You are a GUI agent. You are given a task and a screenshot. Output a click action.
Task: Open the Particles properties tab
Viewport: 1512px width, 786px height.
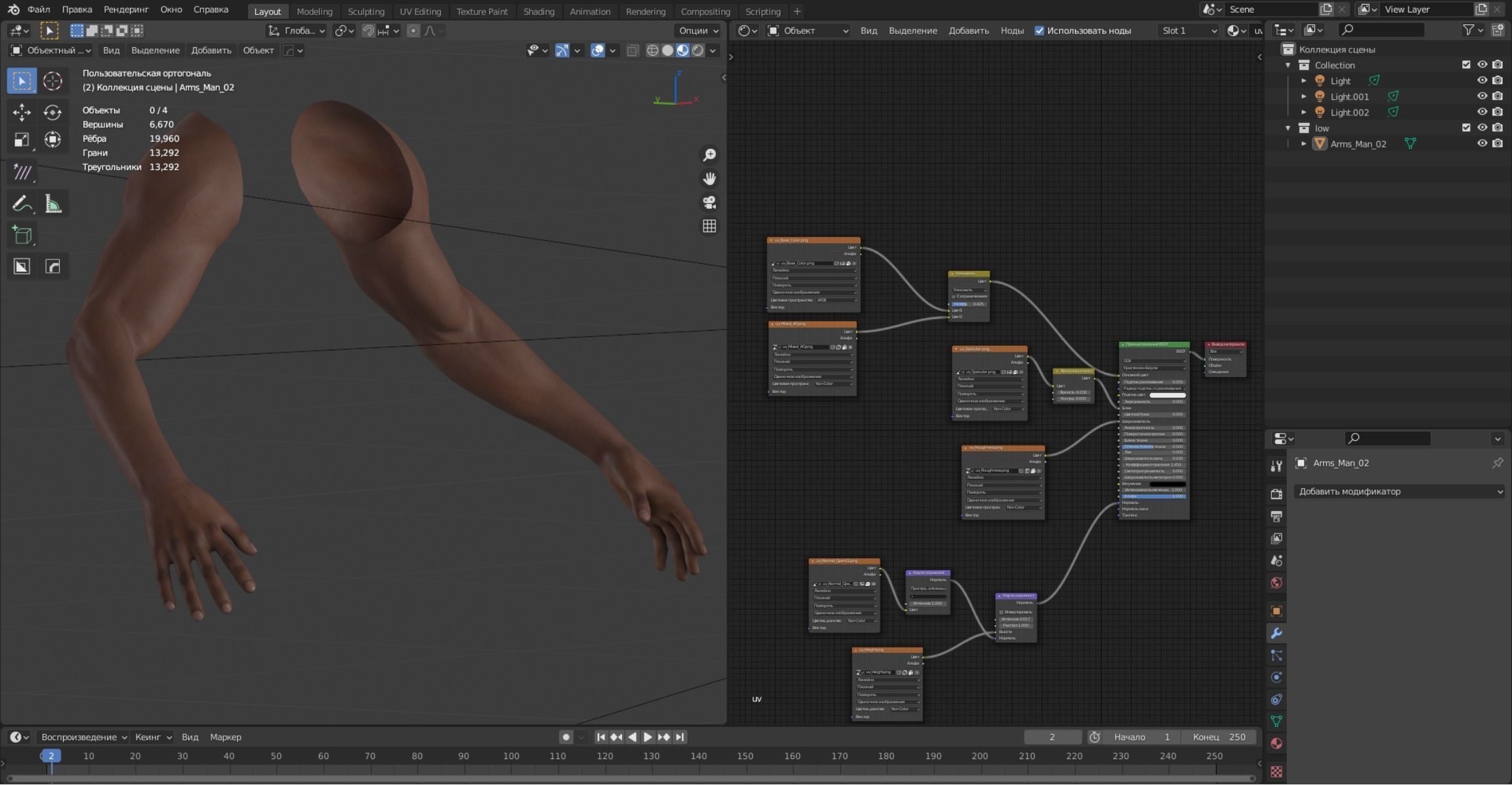[x=1276, y=655]
